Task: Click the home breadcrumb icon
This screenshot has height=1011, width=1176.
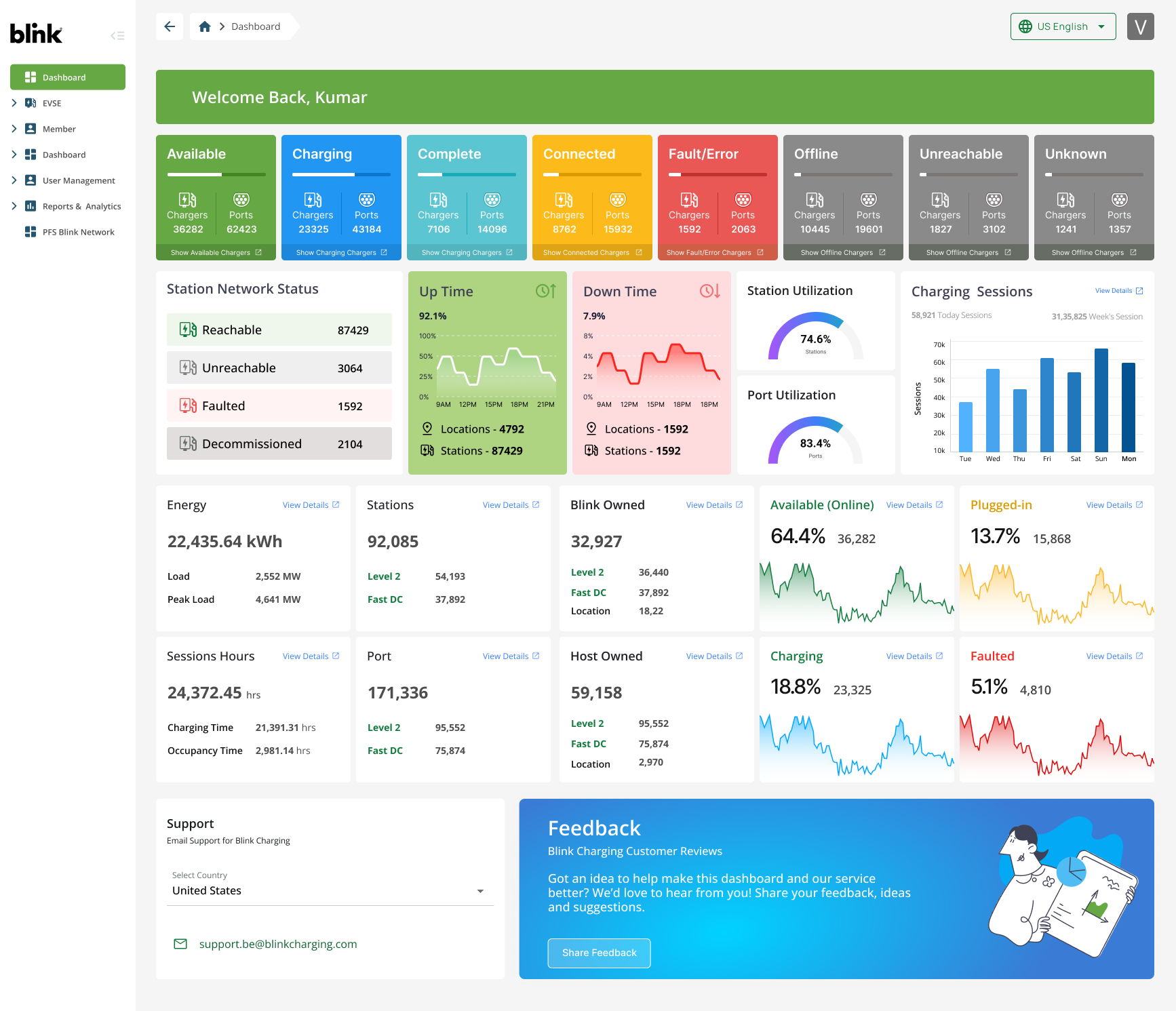Action: pyautogui.click(x=205, y=26)
